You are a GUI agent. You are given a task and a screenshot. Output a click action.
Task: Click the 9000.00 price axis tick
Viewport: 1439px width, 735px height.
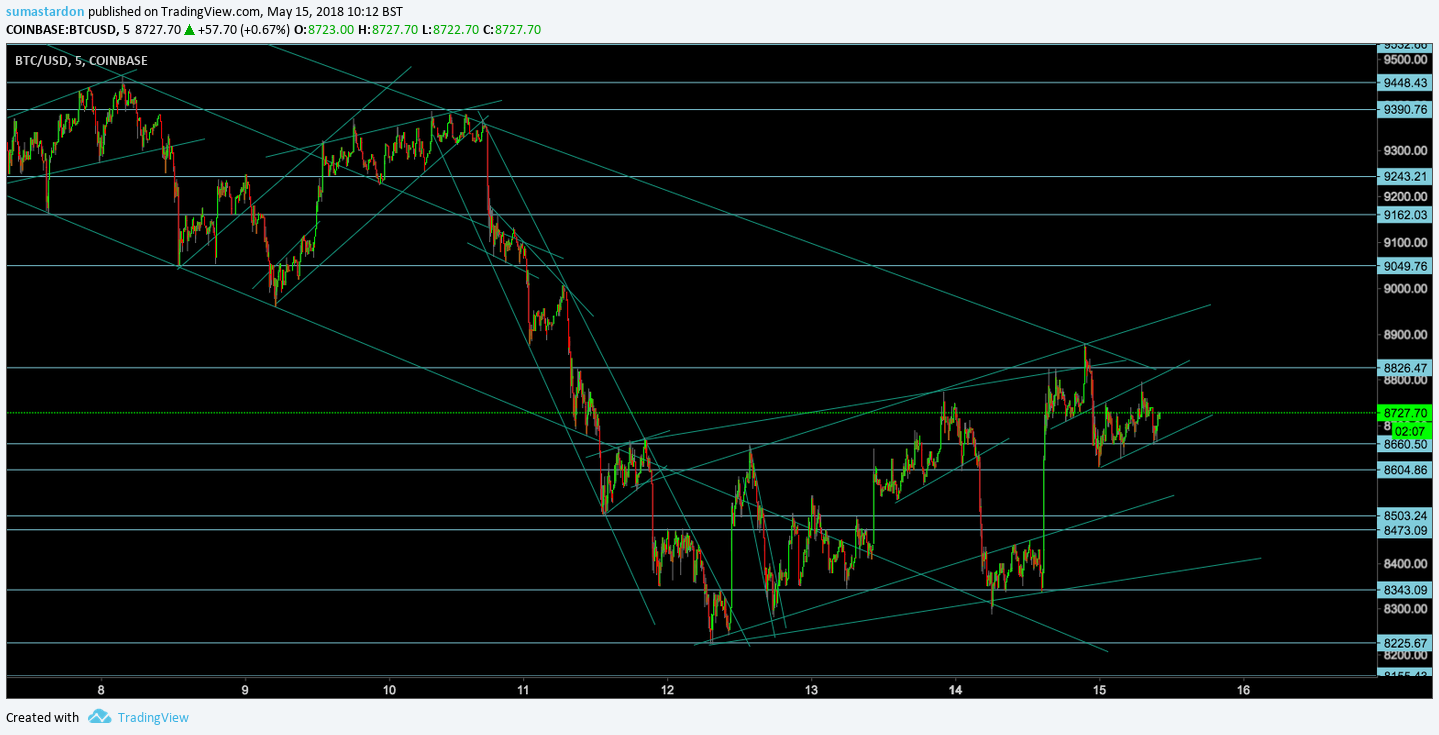coord(1404,289)
